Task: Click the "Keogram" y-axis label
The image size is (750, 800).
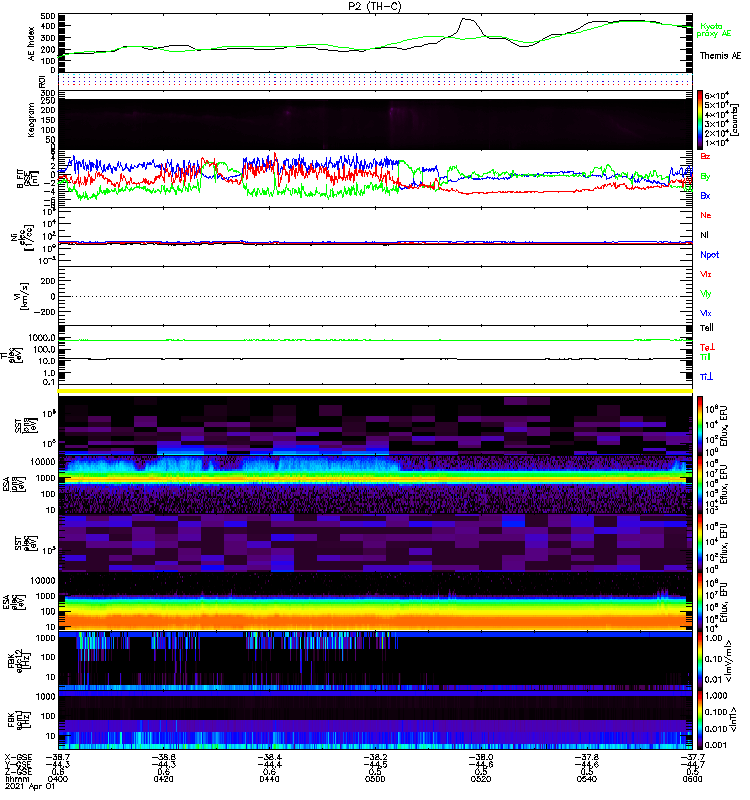Action: point(31,119)
